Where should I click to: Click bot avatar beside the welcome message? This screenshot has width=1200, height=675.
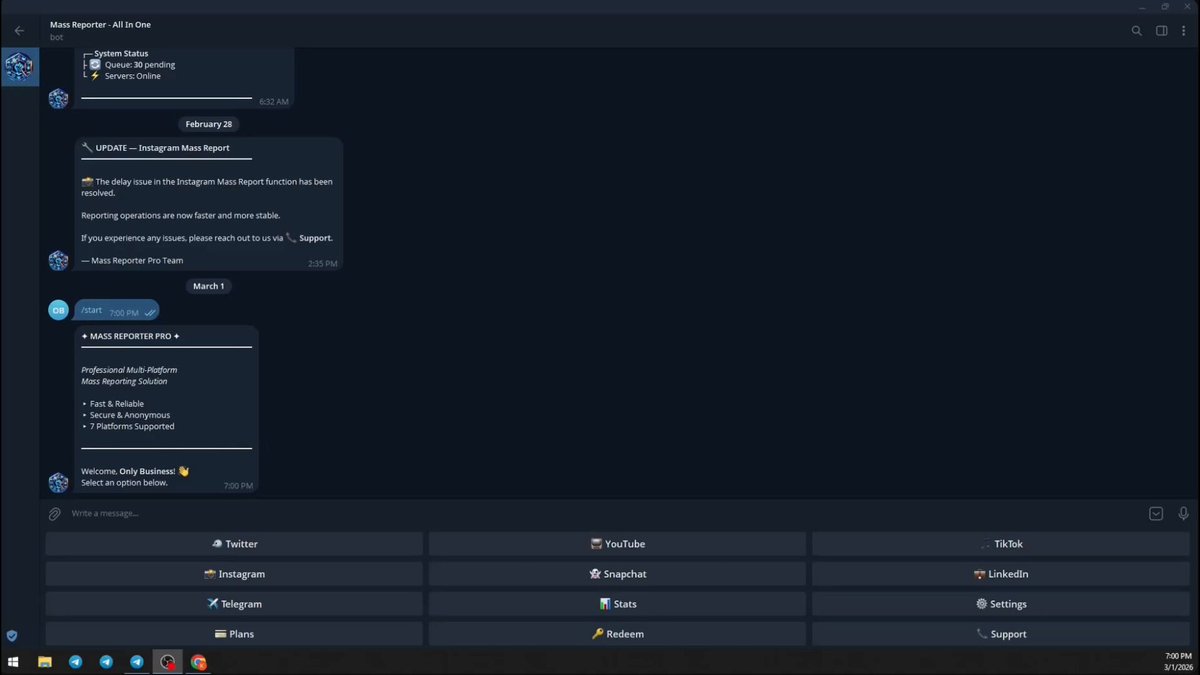59,482
